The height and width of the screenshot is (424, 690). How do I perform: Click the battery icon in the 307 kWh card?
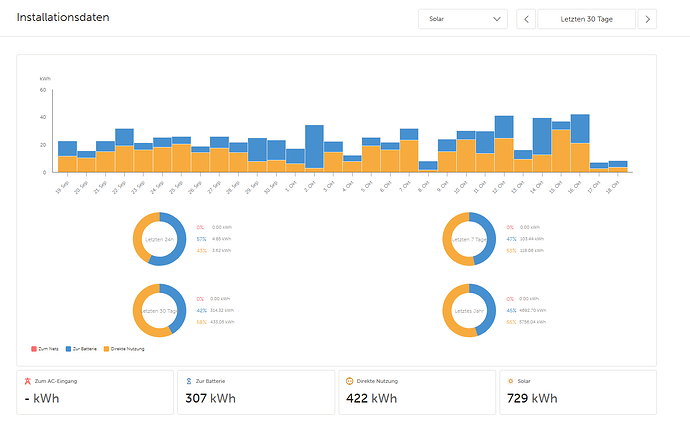189,381
